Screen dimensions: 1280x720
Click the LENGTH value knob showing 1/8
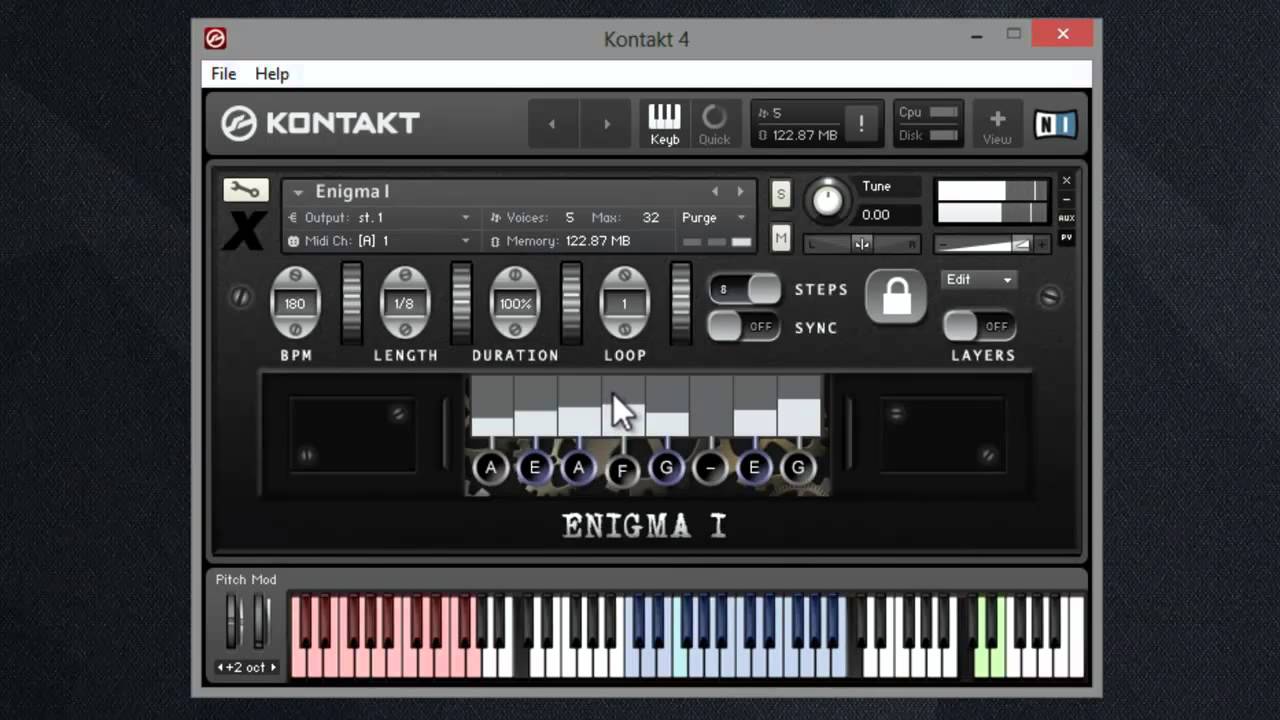[405, 303]
